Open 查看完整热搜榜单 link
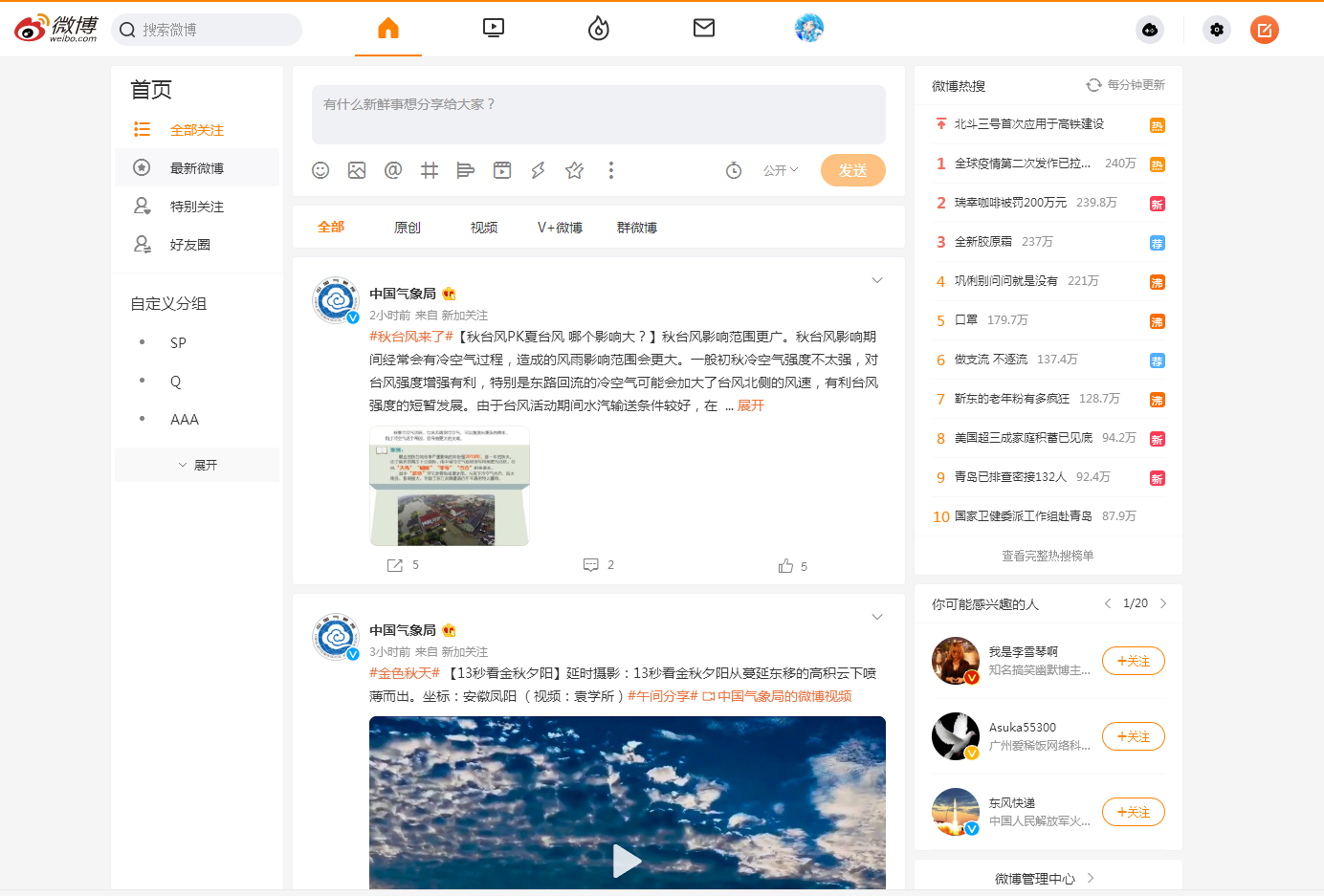This screenshot has height=896, width=1324. pyautogui.click(x=1048, y=556)
